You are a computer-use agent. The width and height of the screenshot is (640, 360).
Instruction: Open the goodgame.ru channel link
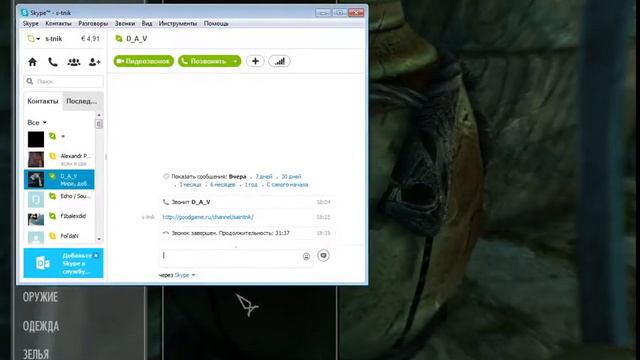coord(208,217)
